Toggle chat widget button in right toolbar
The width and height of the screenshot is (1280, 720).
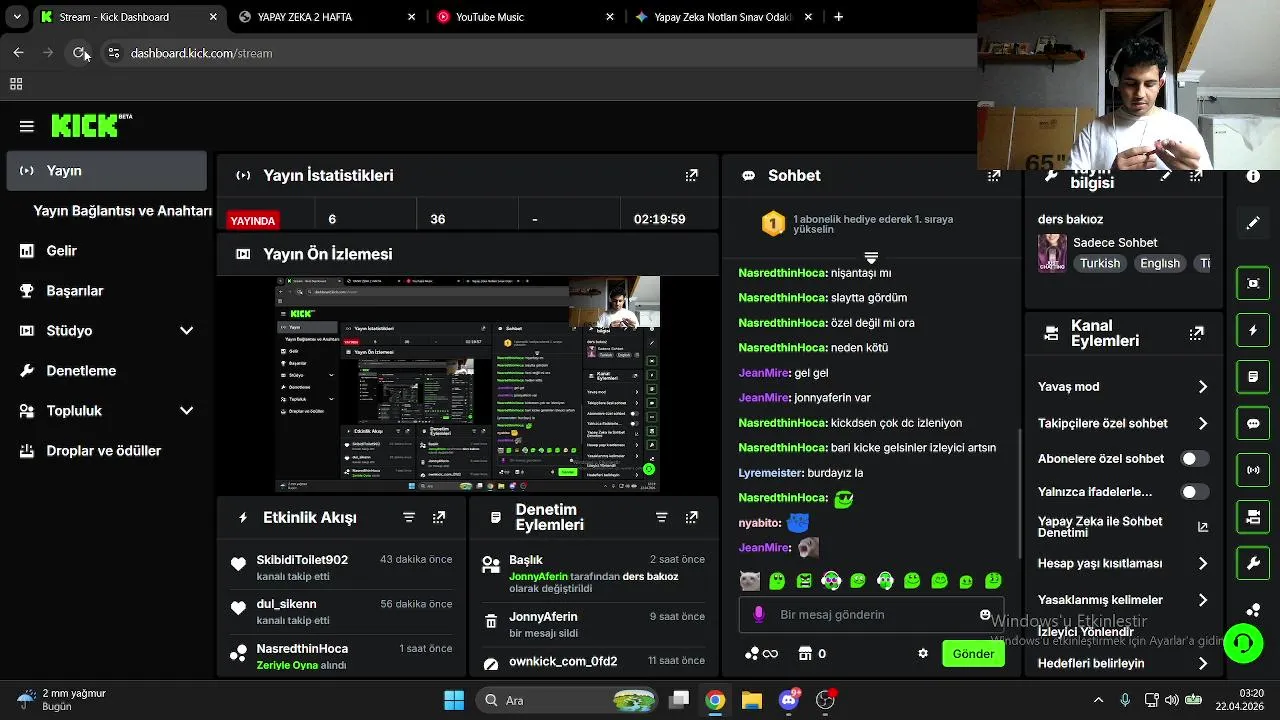click(x=1253, y=423)
